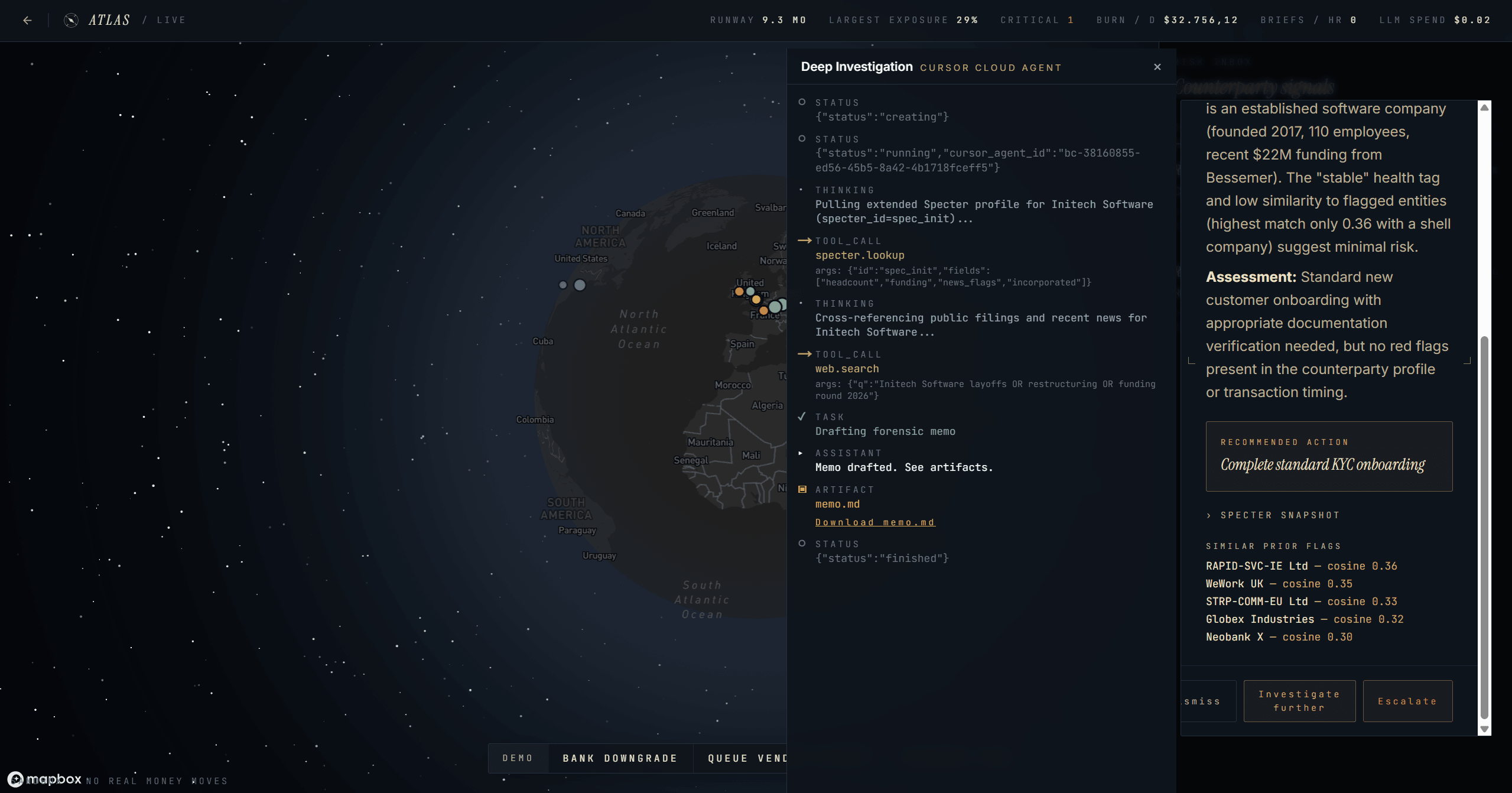Click the Escalate button

[x=1407, y=701]
